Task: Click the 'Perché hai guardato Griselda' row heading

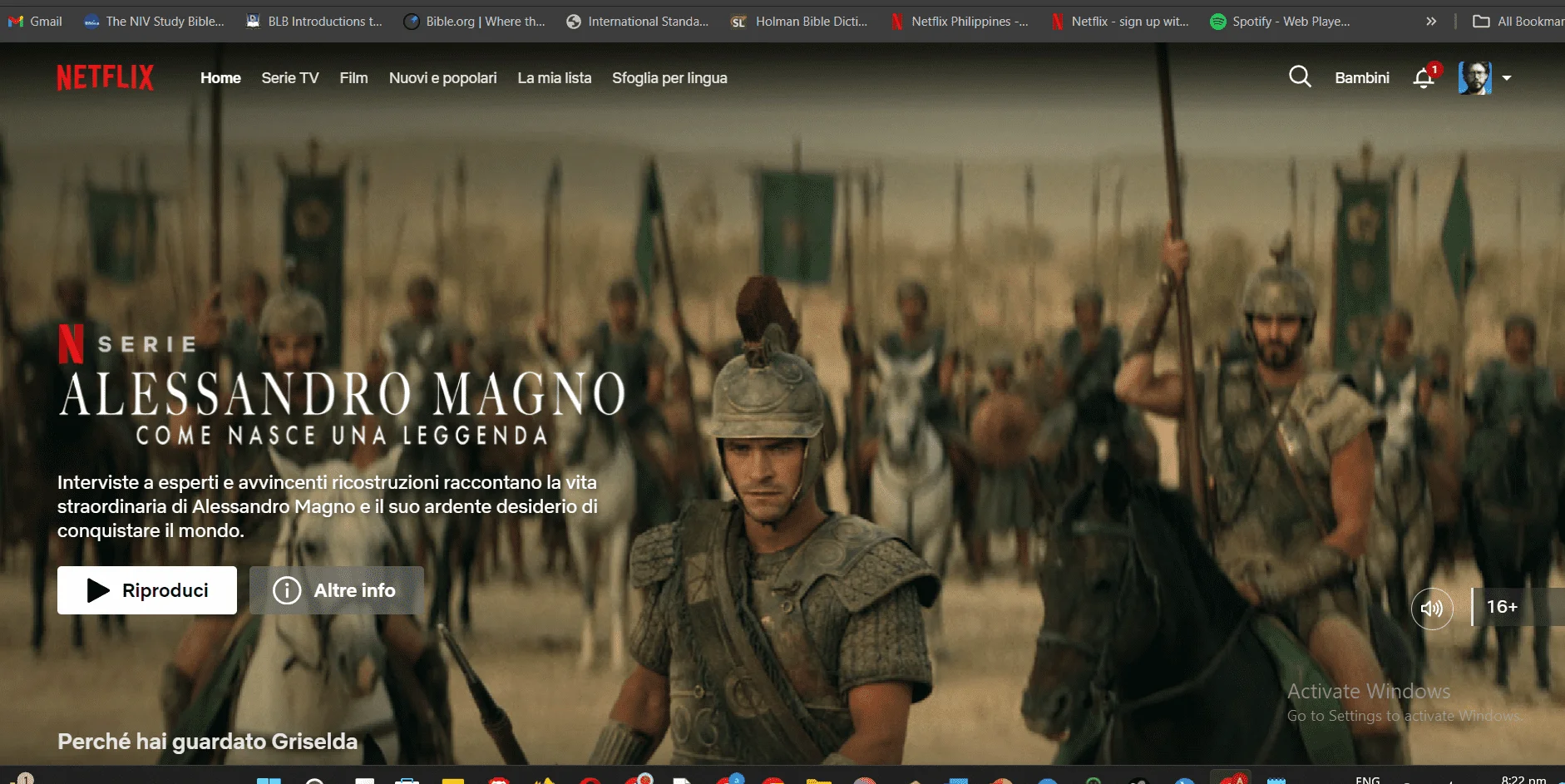Action: tap(207, 742)
